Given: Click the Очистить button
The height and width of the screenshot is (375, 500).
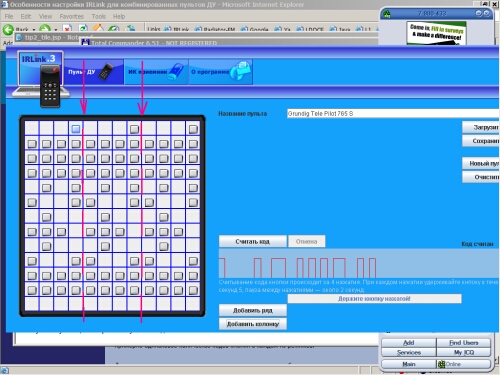Looking at the screenshot, I should click(x=480, y=177).
